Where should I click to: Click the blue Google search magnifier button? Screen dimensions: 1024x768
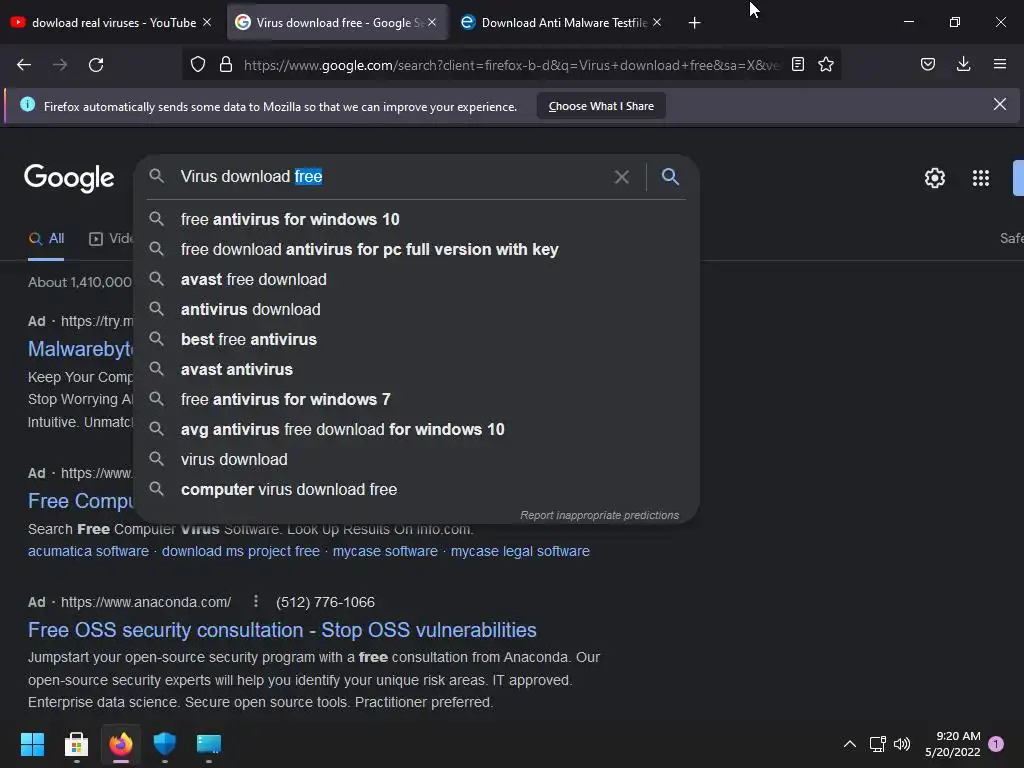tap(670, 176)
